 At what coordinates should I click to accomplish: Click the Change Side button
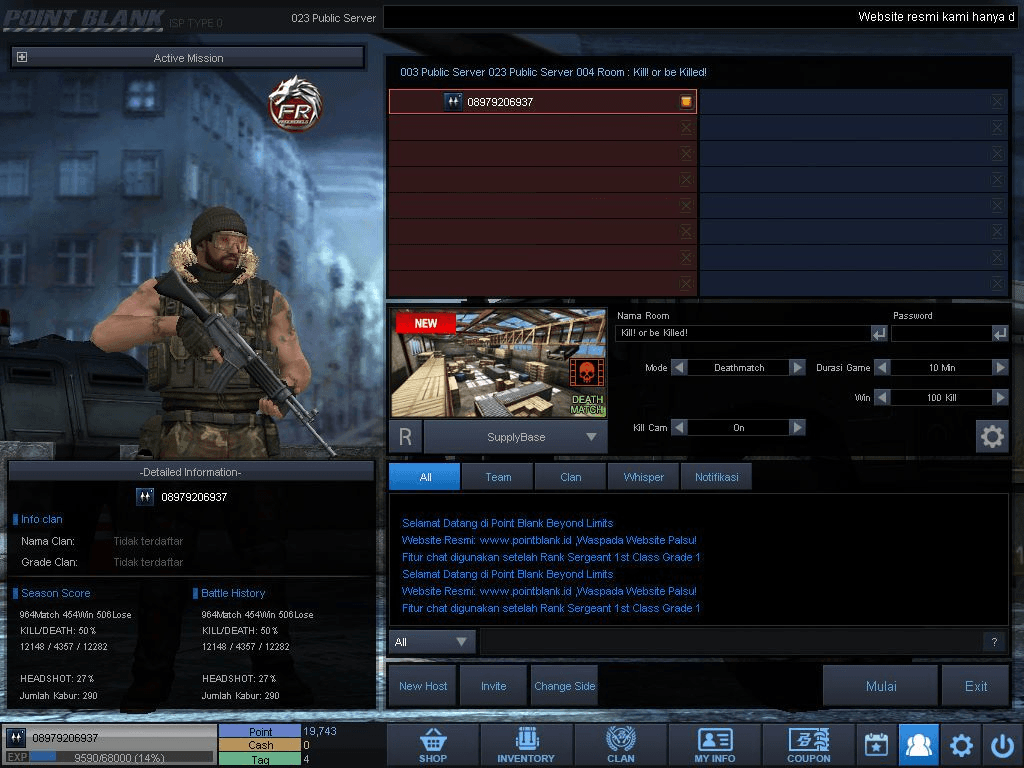point(565,686)
